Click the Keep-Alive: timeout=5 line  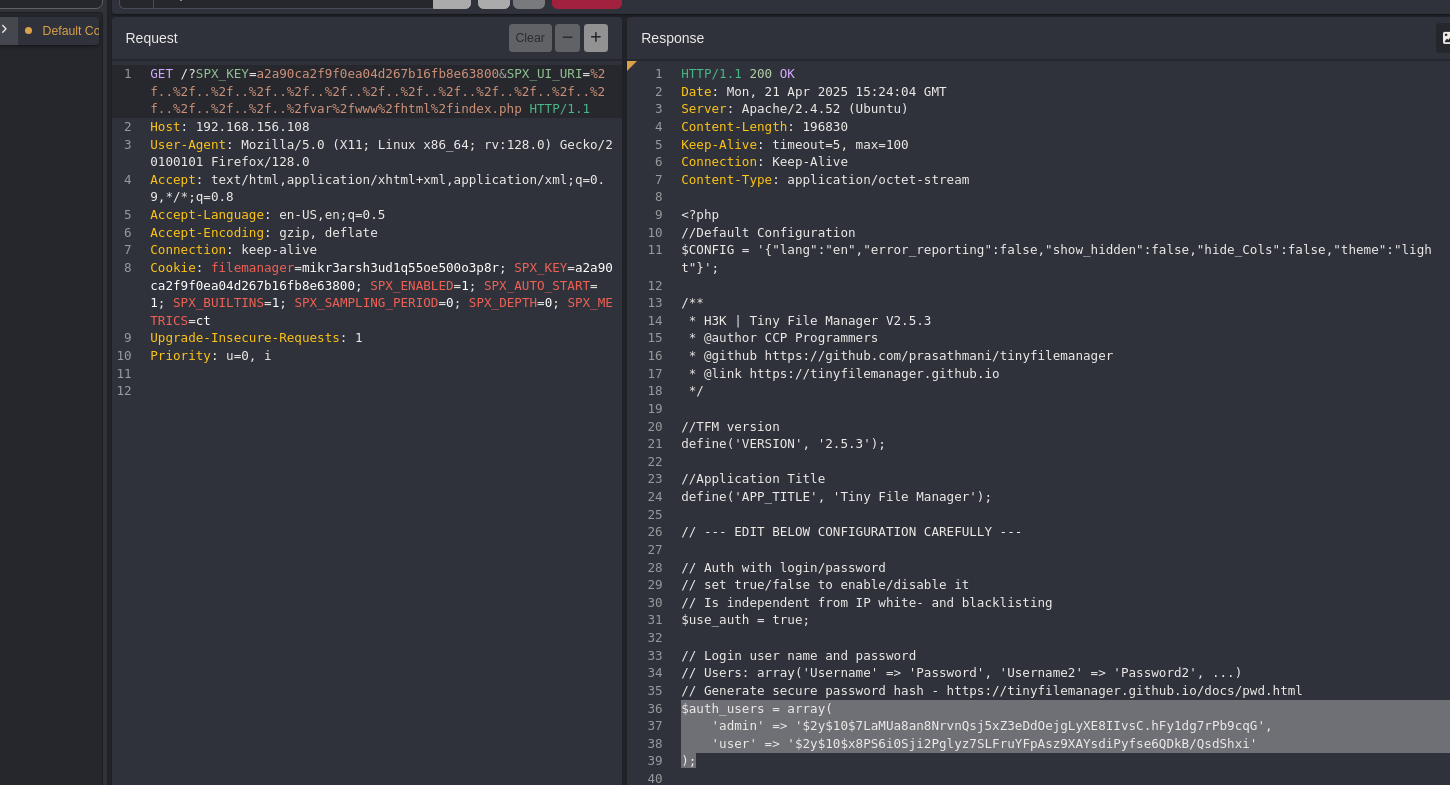tap(795, 144)
